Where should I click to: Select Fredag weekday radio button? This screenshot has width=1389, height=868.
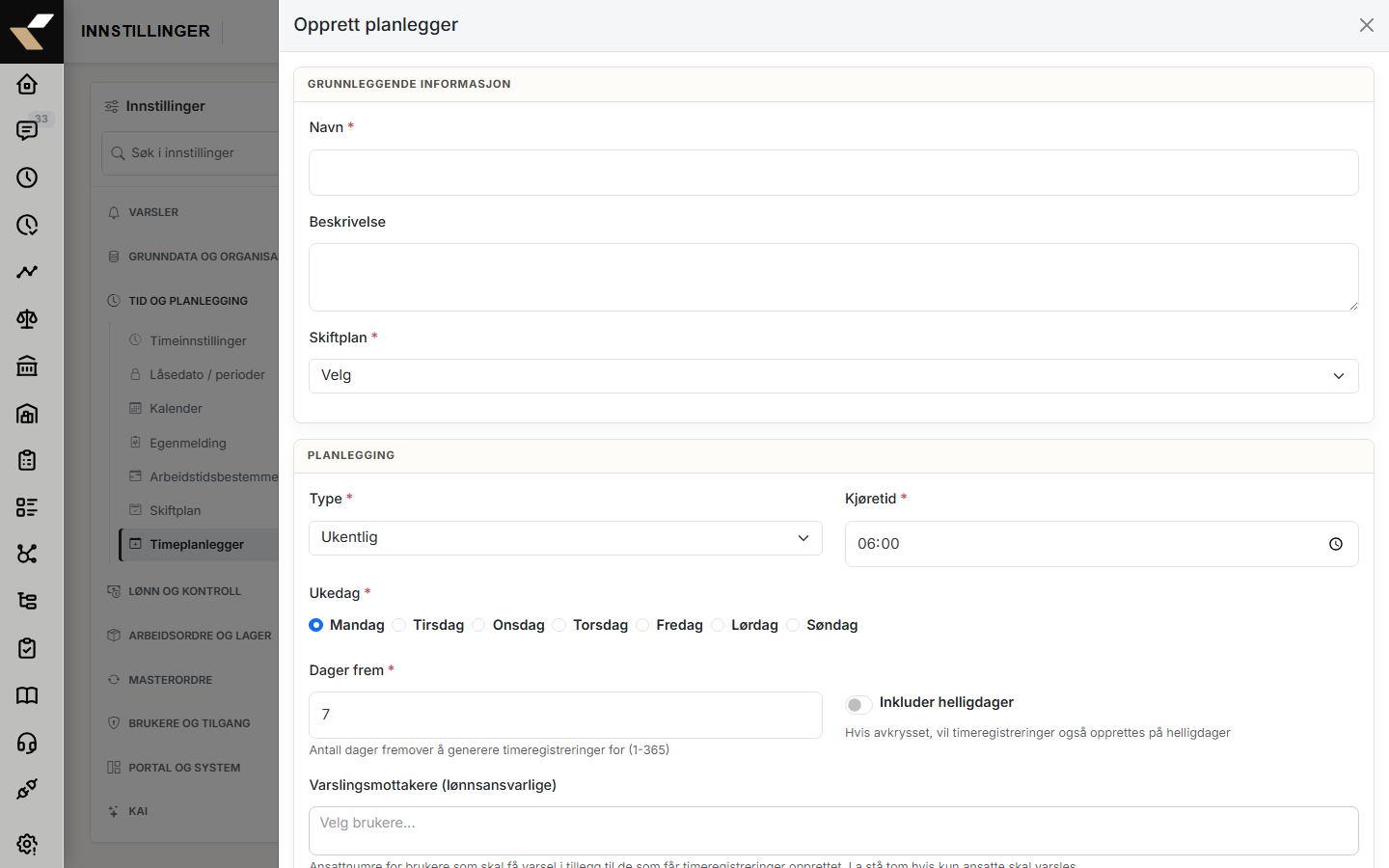tap(642, 625)
